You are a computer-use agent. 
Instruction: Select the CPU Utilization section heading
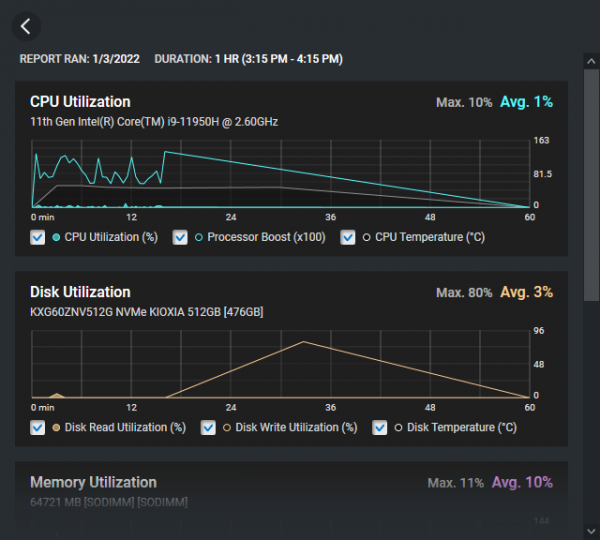80,102
